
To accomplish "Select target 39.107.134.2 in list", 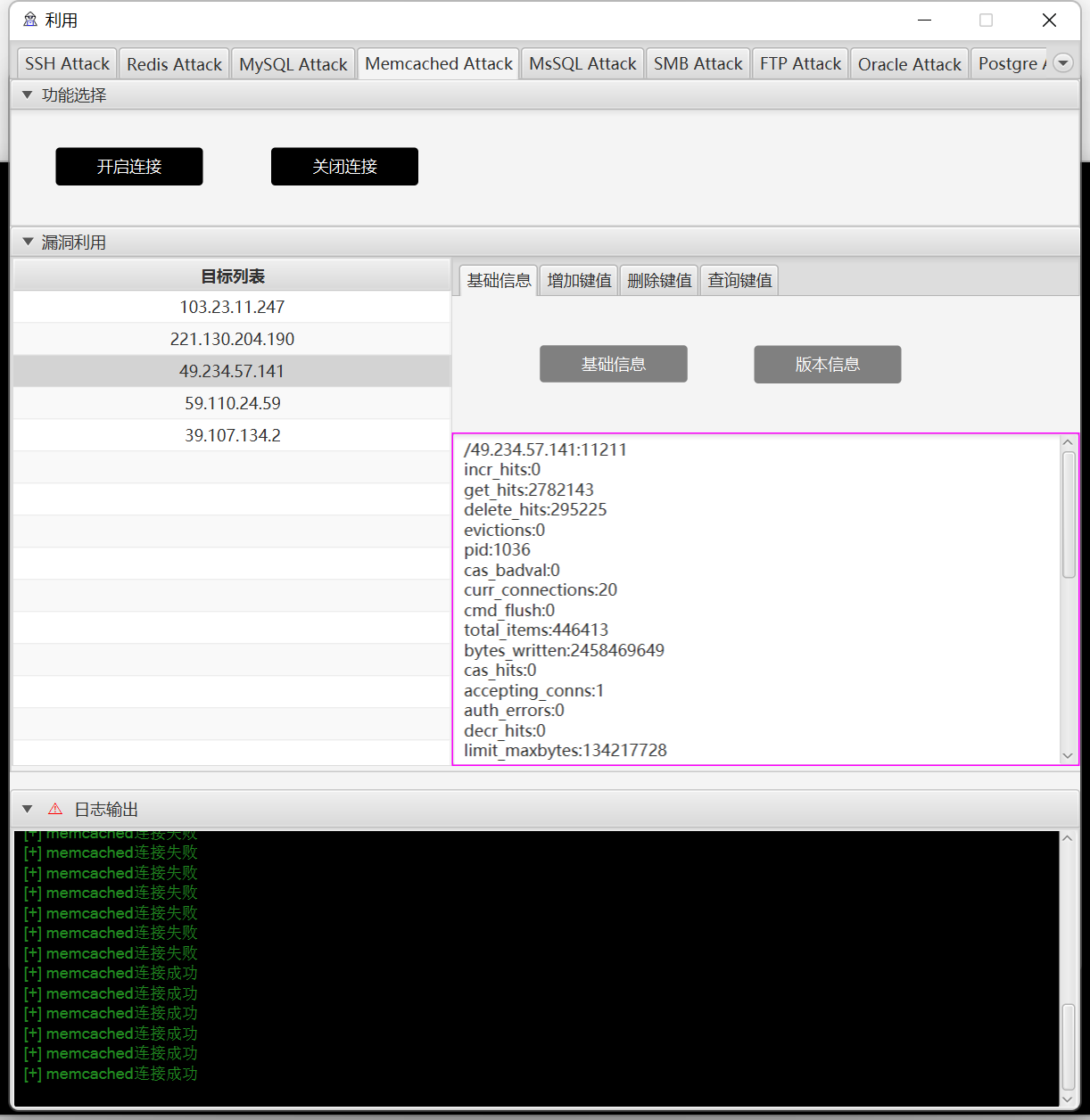I will pos(232,435).
